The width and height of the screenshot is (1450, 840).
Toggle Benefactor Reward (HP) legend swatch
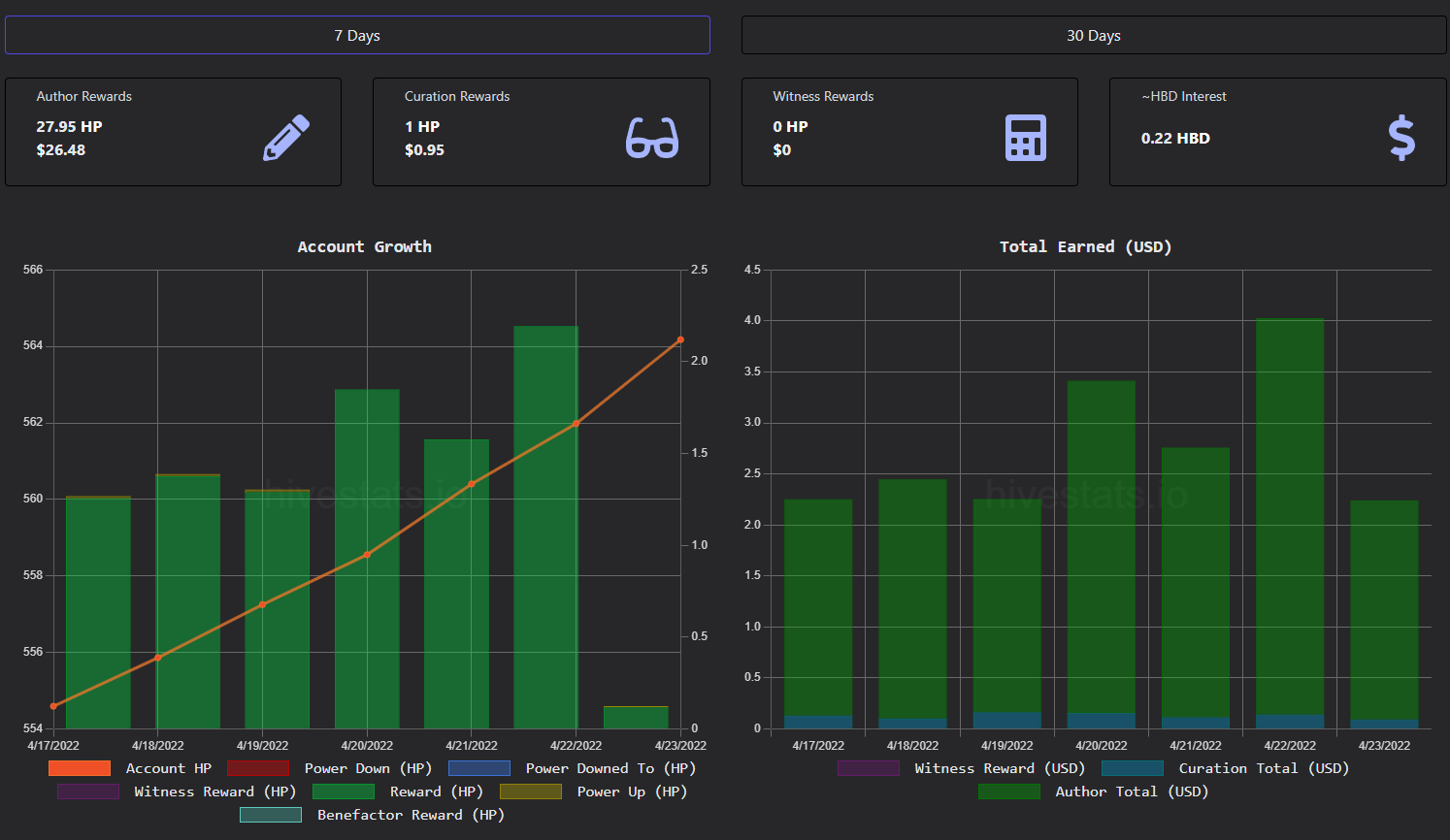(271, 815)
